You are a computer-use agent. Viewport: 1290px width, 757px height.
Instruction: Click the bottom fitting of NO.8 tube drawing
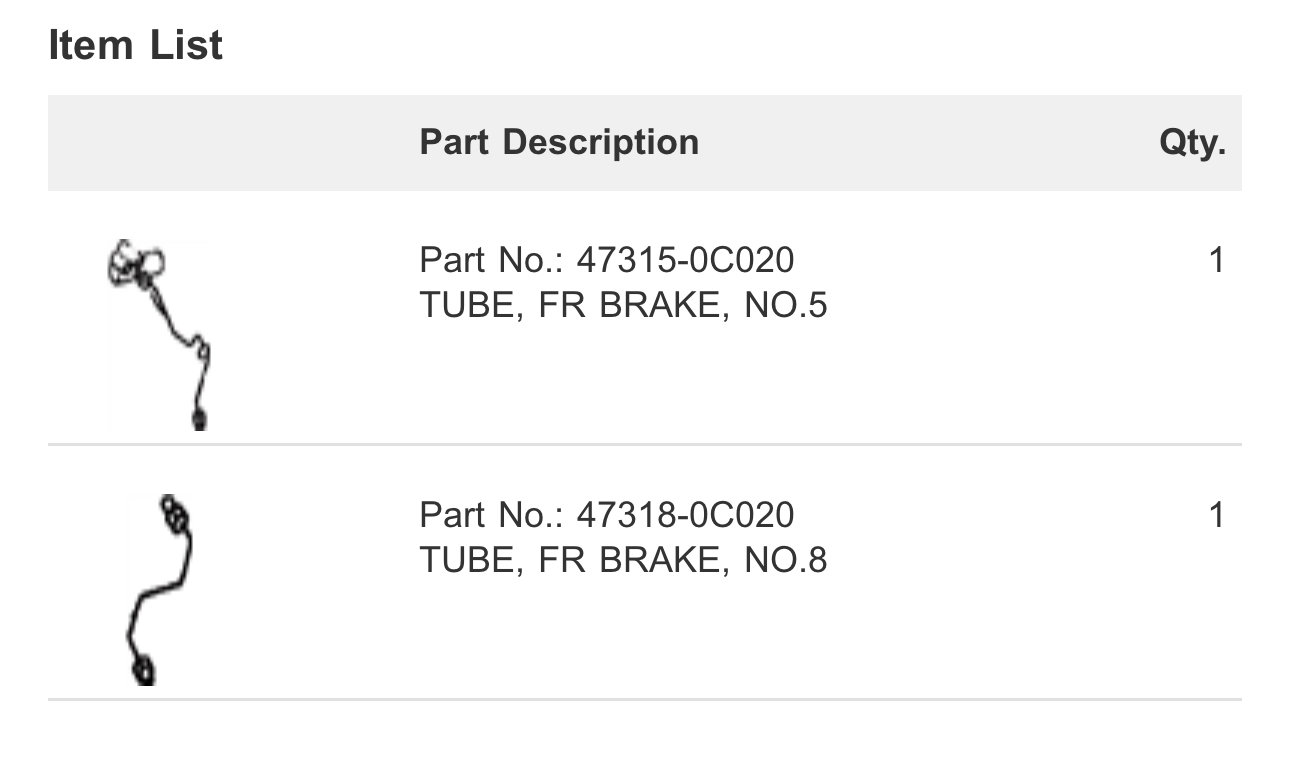(142, 669)
